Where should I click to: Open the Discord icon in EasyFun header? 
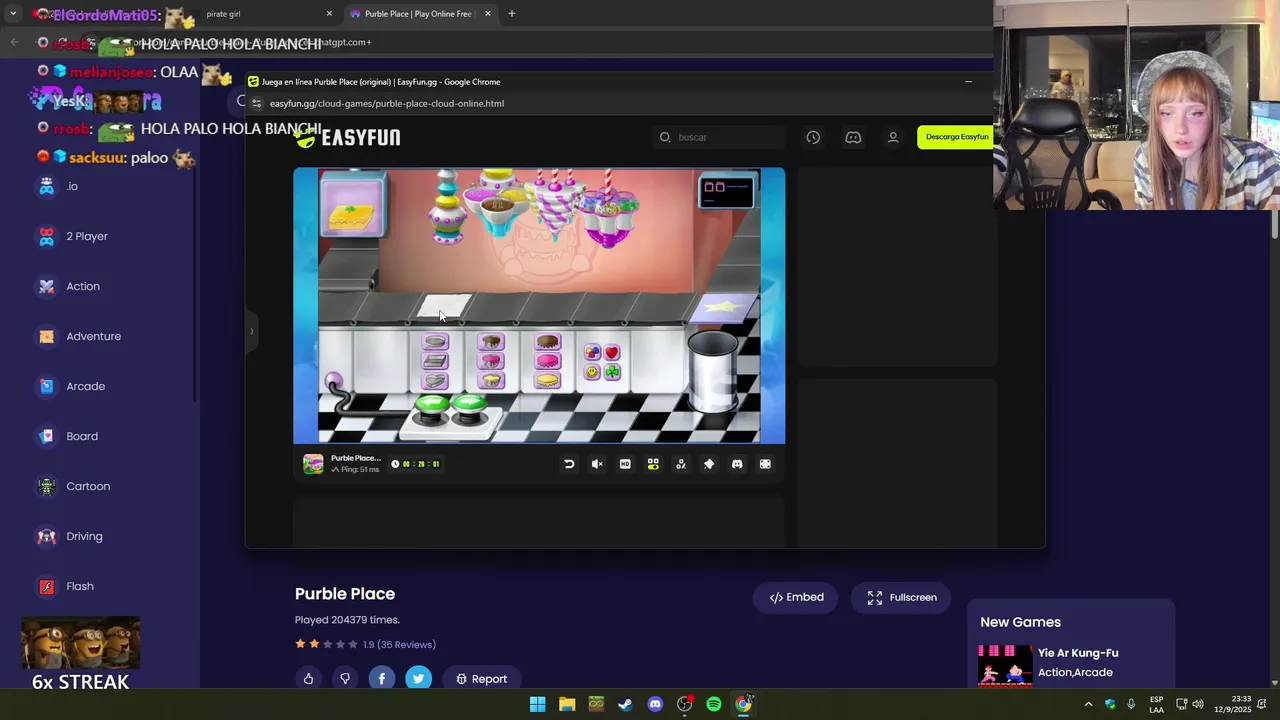853,137
